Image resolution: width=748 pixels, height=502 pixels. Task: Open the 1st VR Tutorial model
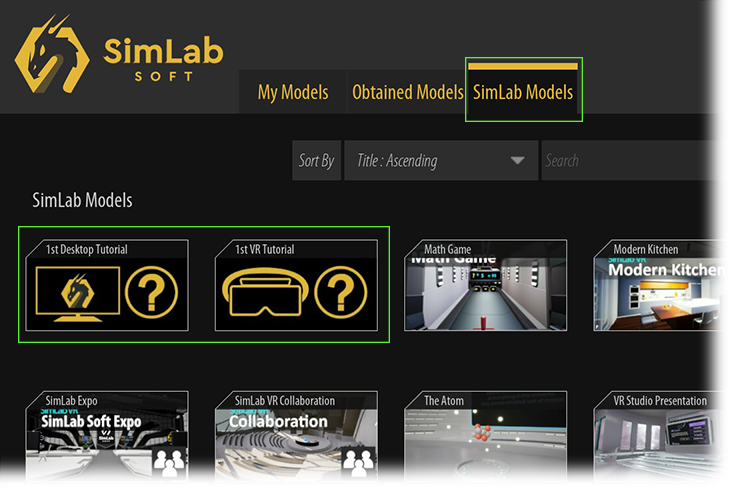296,285
